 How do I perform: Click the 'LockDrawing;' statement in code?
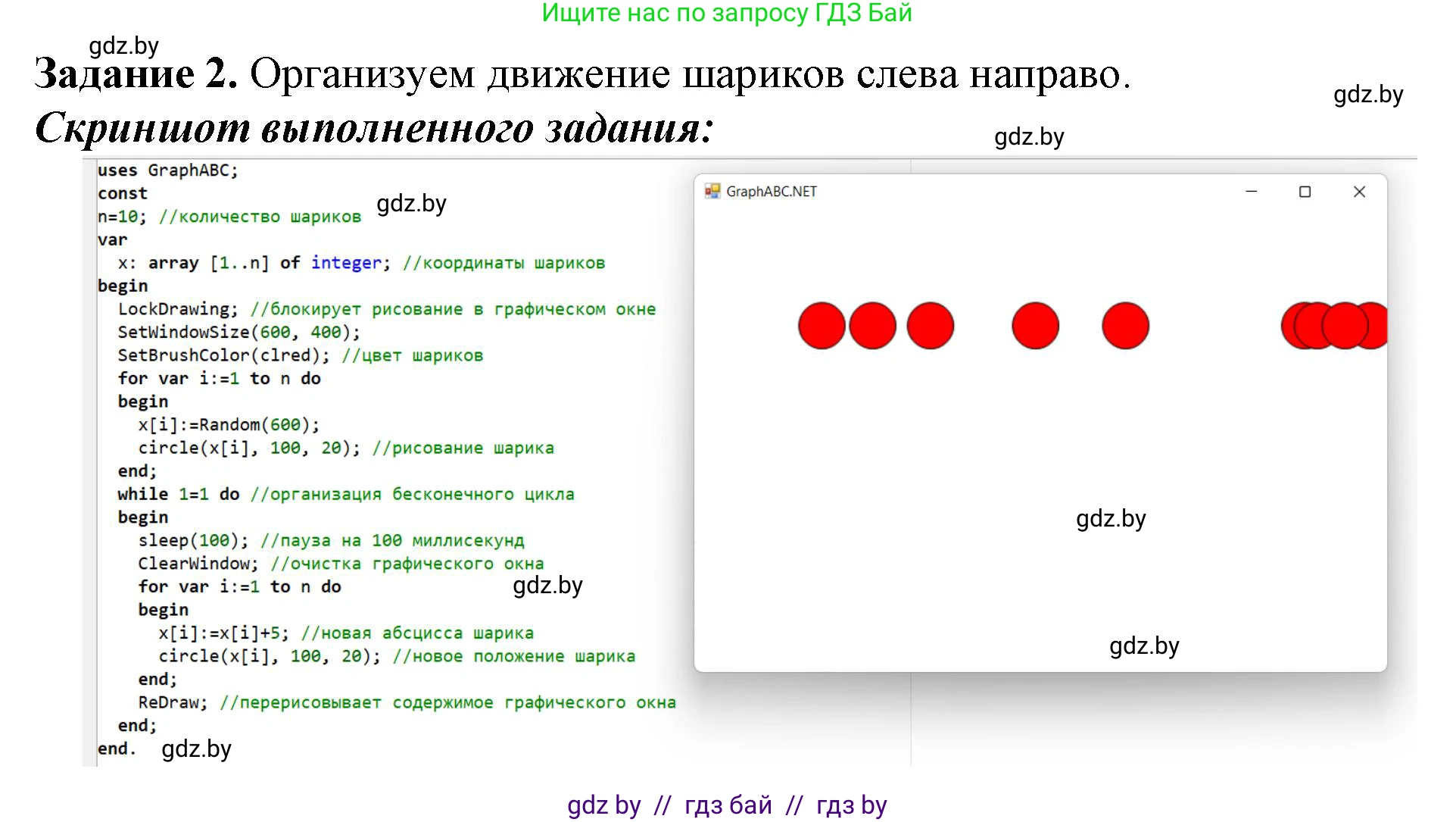(177, 309)
